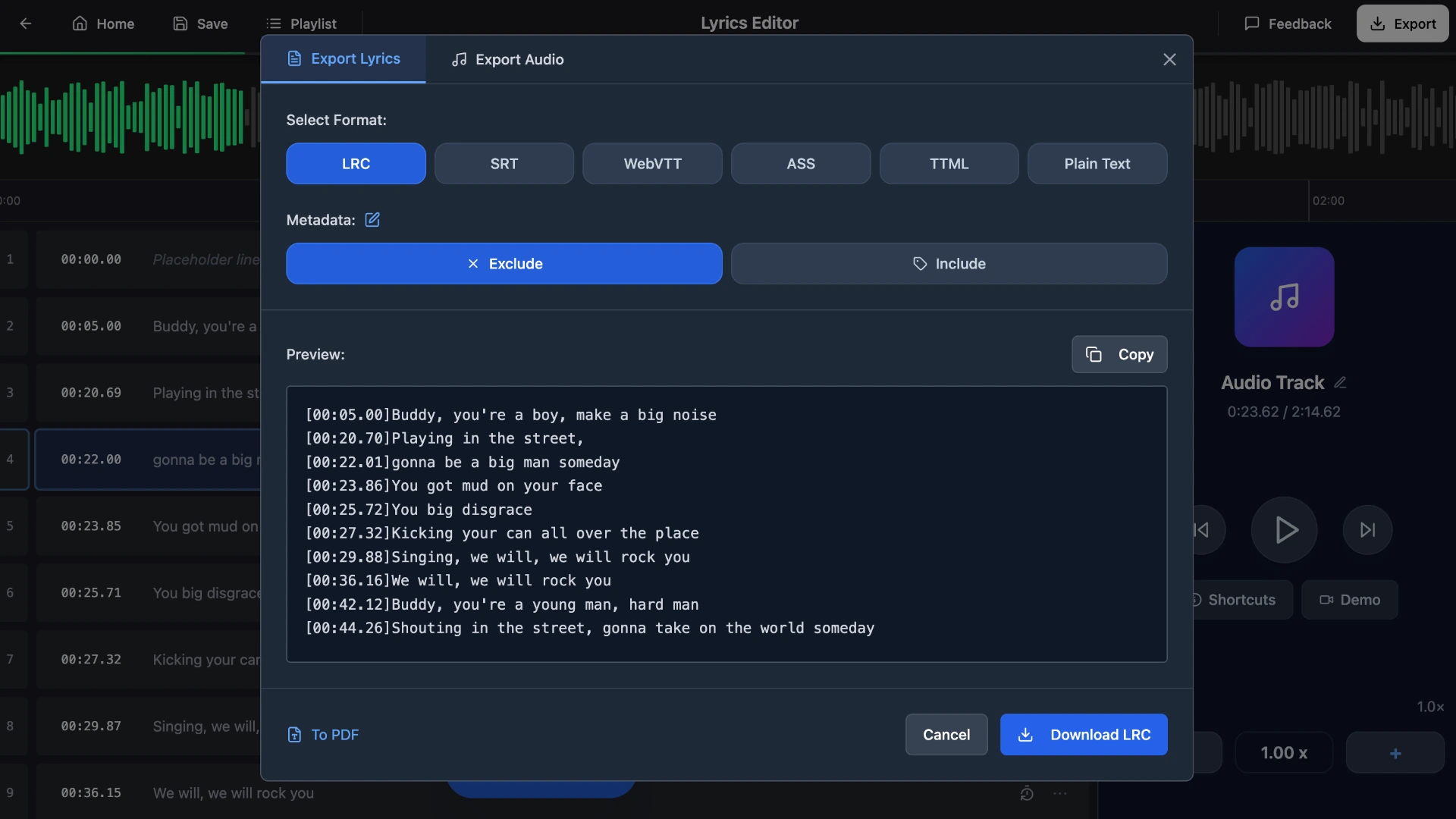Select Exclude for metadata
1456x819 pixels.
[504, 263]
